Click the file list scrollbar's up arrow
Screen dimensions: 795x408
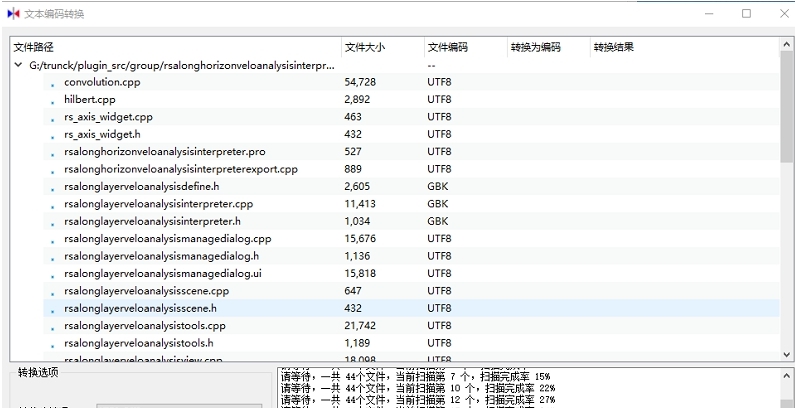[x=787, y=44]
